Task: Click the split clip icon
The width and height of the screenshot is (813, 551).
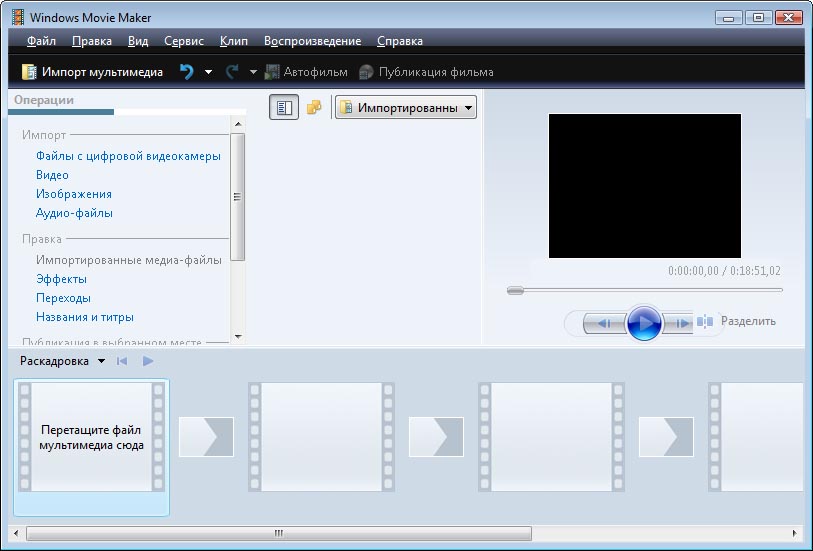Action: (705, 321)
